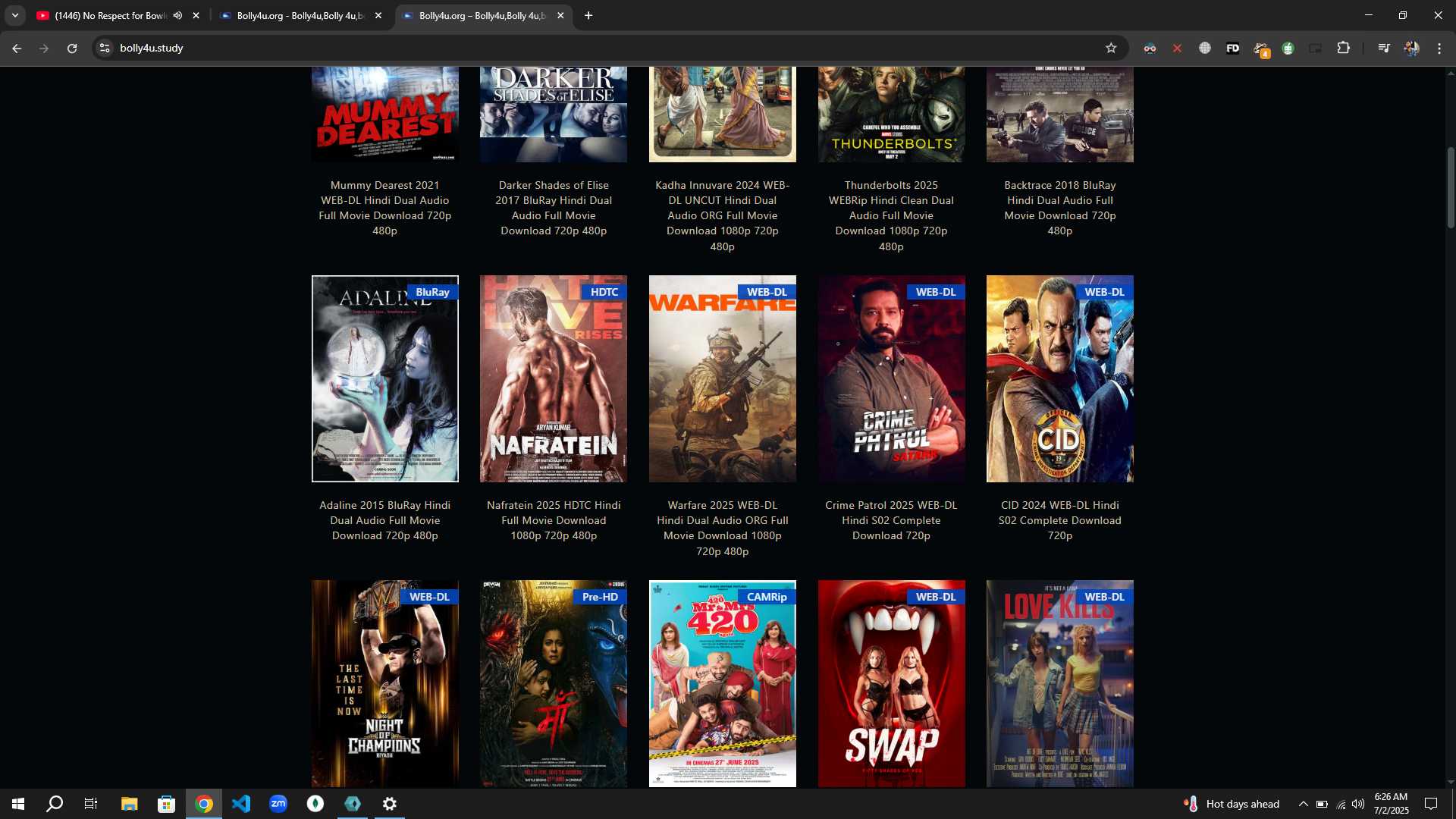Open Zoom from the taskbar

[278, 804]
